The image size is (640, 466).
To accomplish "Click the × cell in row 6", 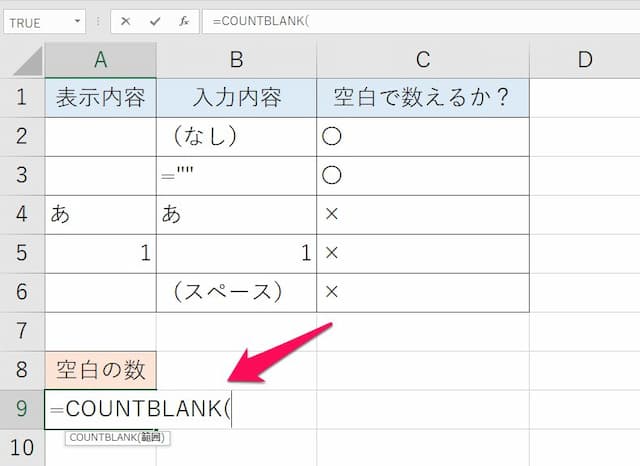I will tap(423, 292).
